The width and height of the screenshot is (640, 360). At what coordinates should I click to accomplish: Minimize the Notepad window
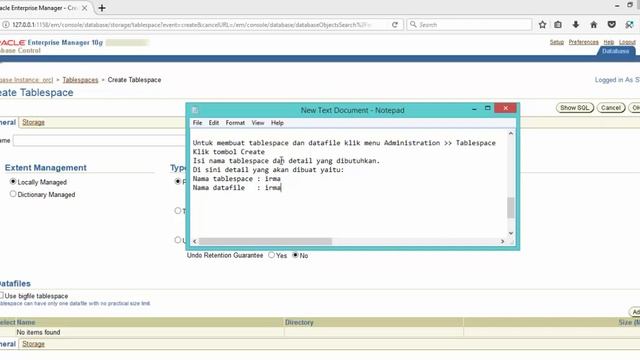click(474, 109)
